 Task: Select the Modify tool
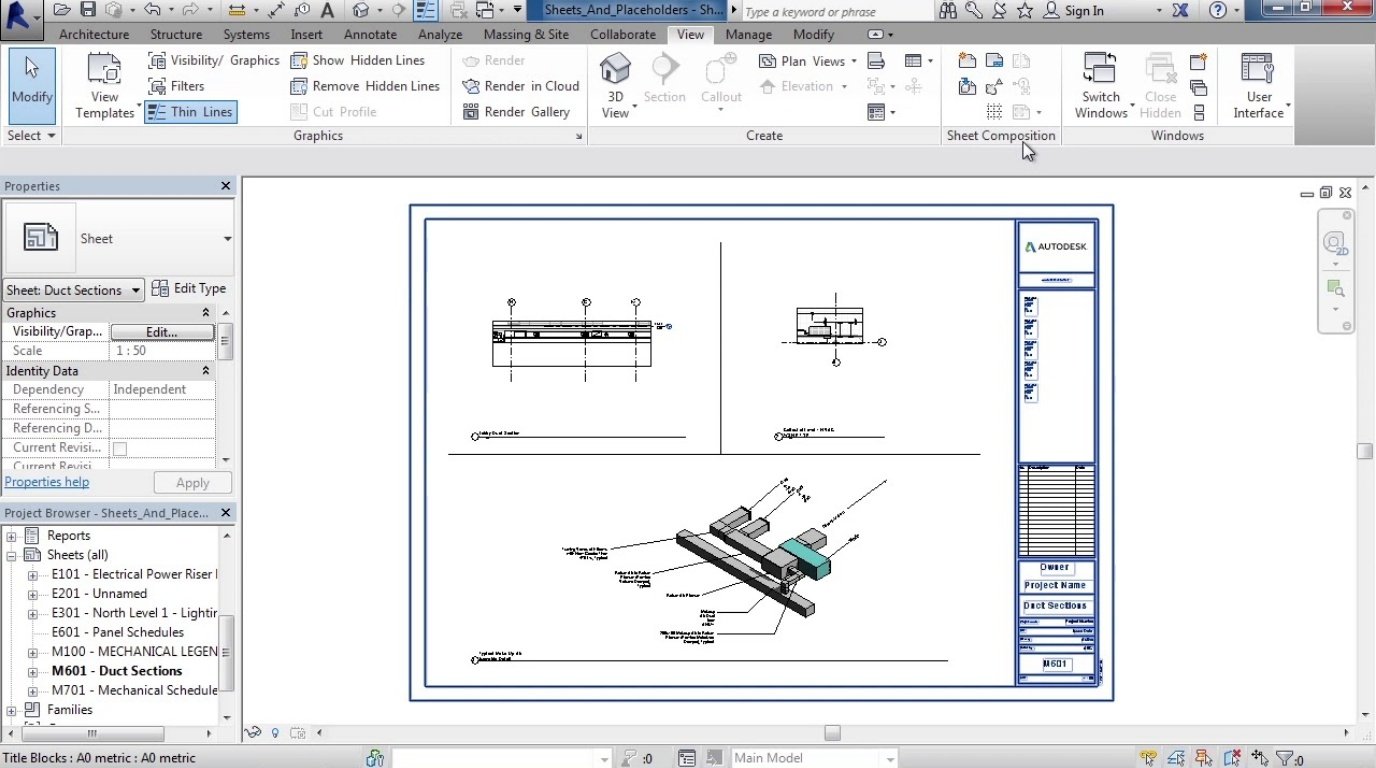point(32,85)
